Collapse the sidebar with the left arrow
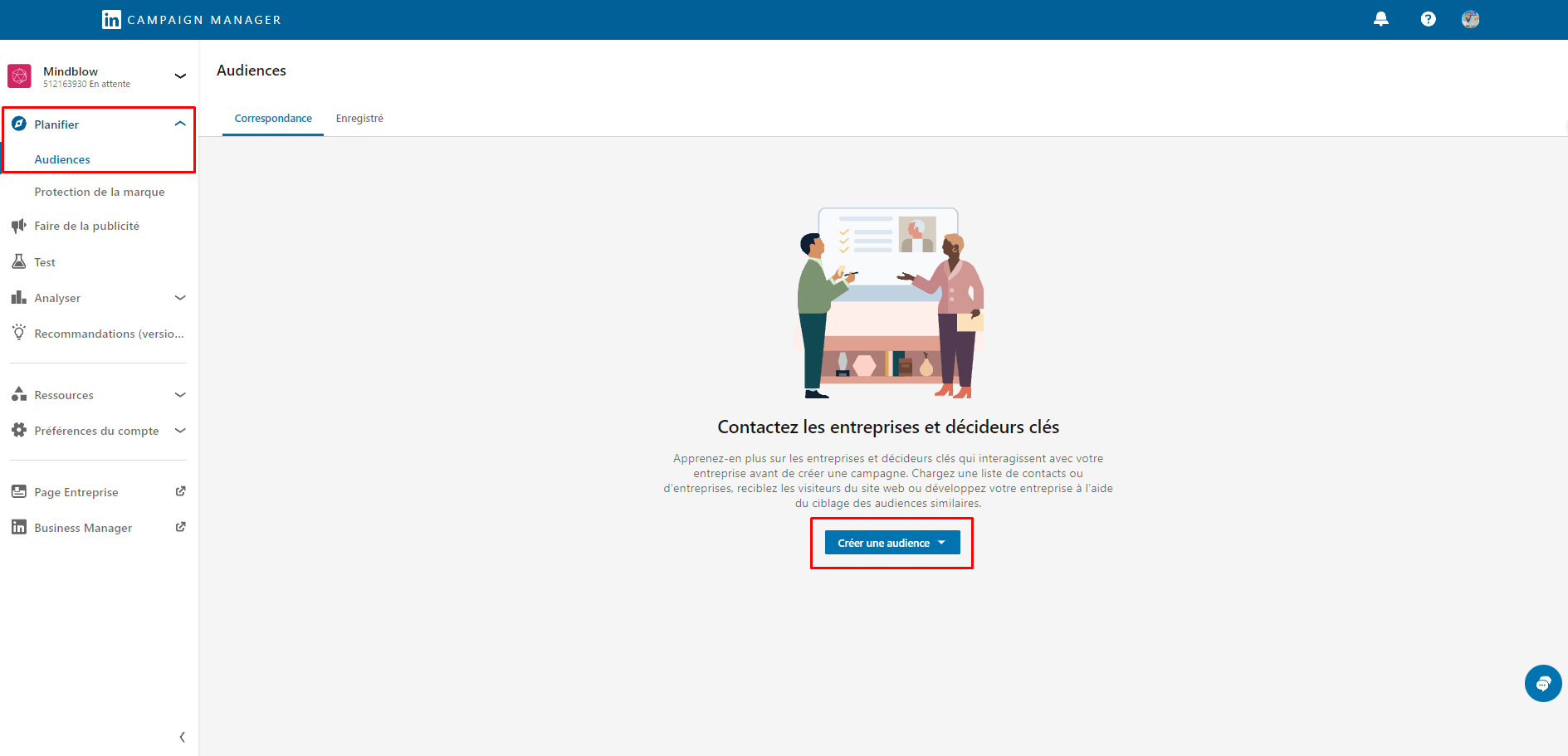Viewport: 1568px width, 756px height. click(x=183, y=737)
